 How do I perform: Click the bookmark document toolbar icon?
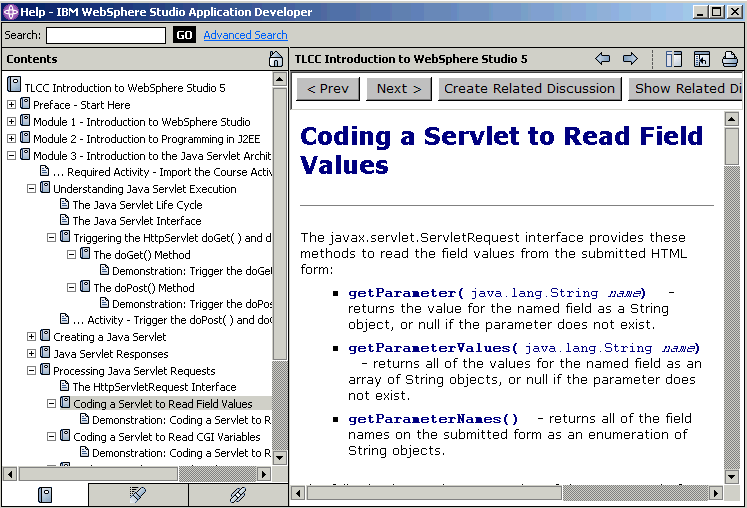click(702, 59)
